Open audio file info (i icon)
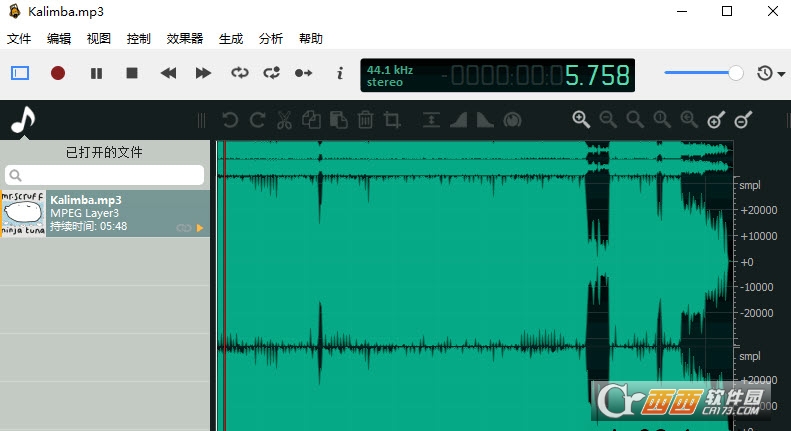 (340, 74)
